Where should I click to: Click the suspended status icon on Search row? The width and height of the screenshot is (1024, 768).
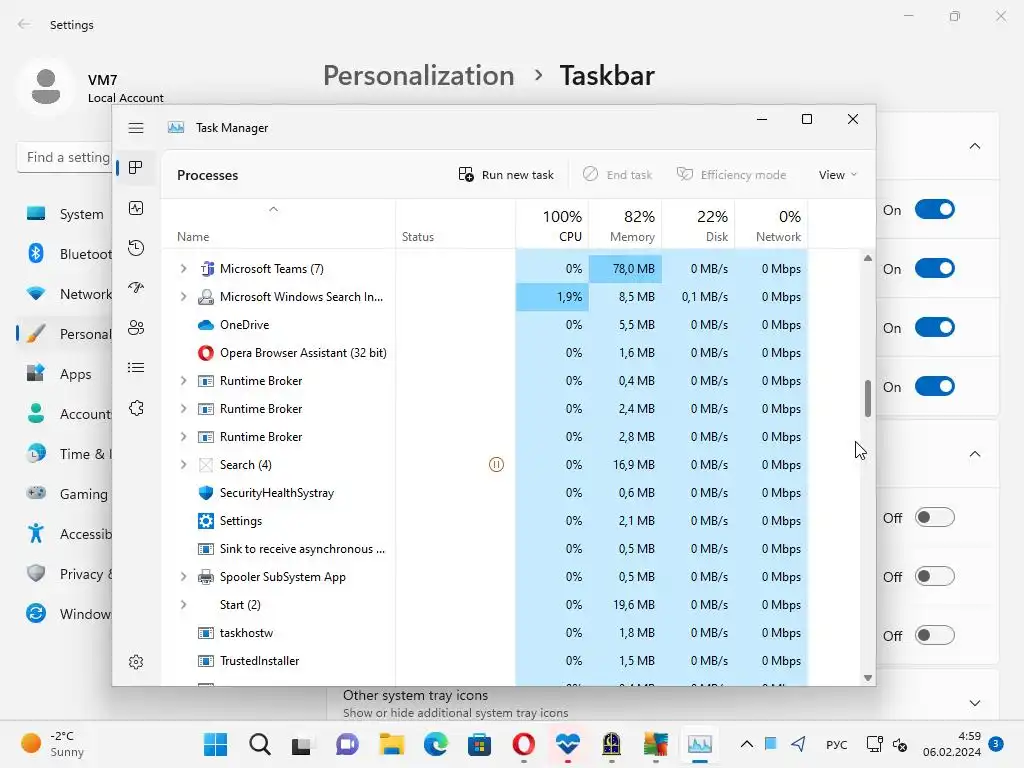[x=496, y=464]
